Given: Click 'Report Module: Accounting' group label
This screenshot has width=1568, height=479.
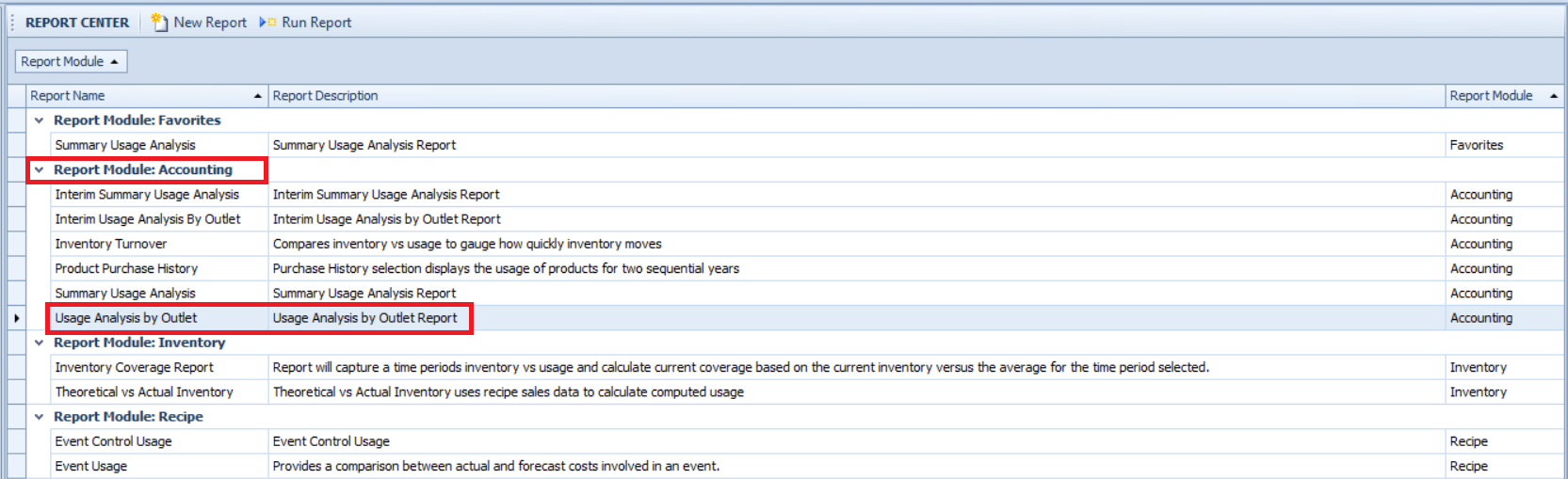Looking at the screenshot, I should click(x=143, y=170).
